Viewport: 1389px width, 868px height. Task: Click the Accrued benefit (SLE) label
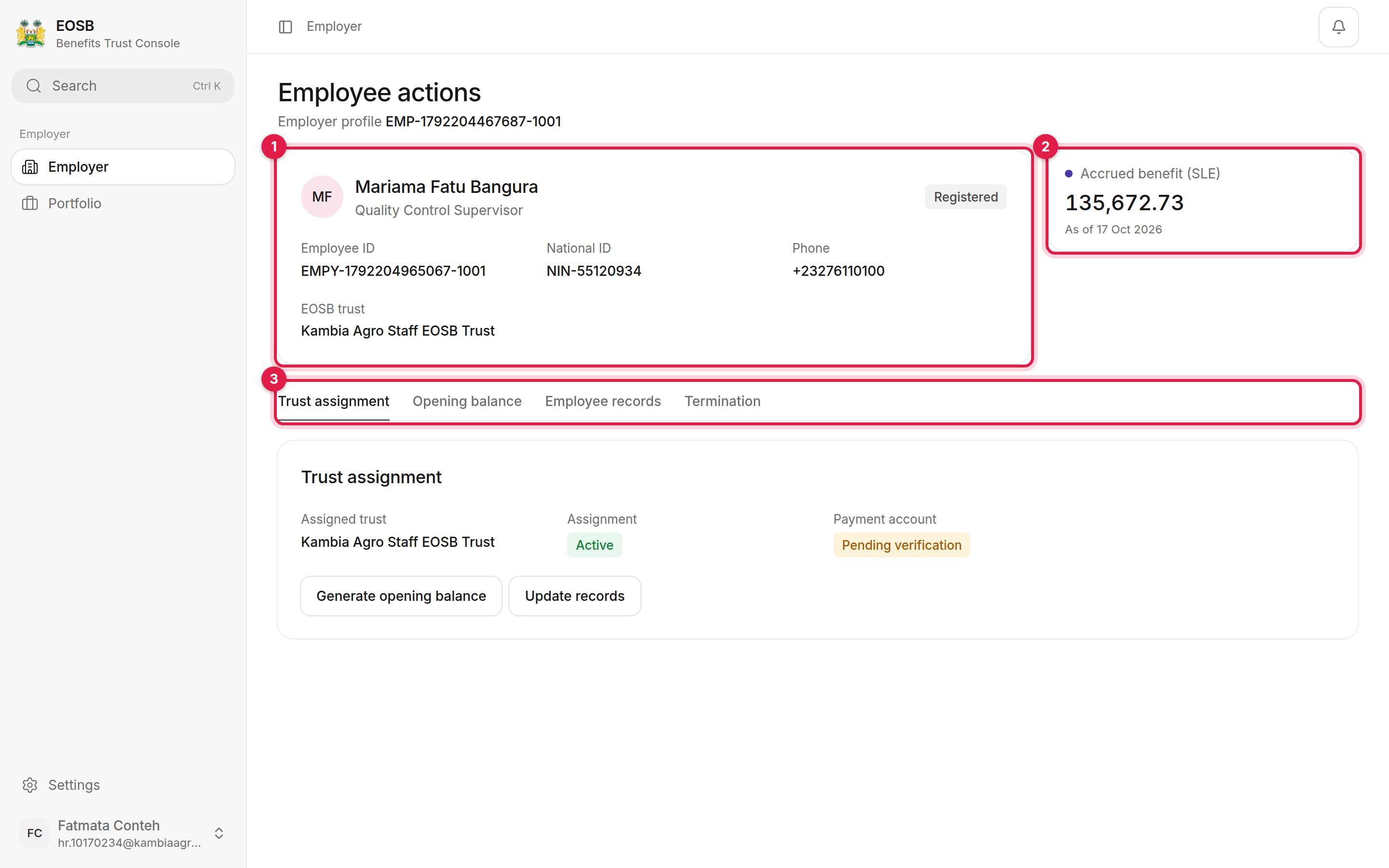(x=1150, y=174)
